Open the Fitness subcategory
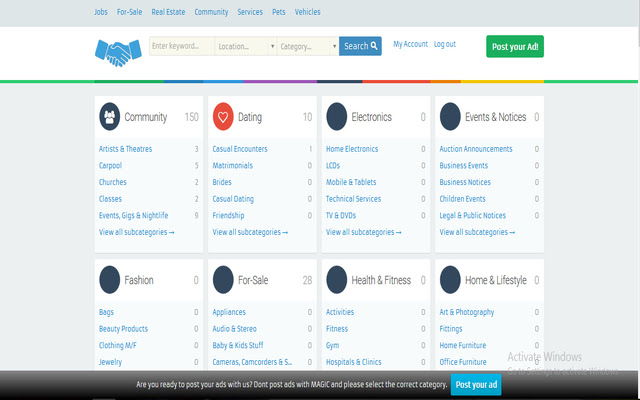 click(x=337, y=329)
